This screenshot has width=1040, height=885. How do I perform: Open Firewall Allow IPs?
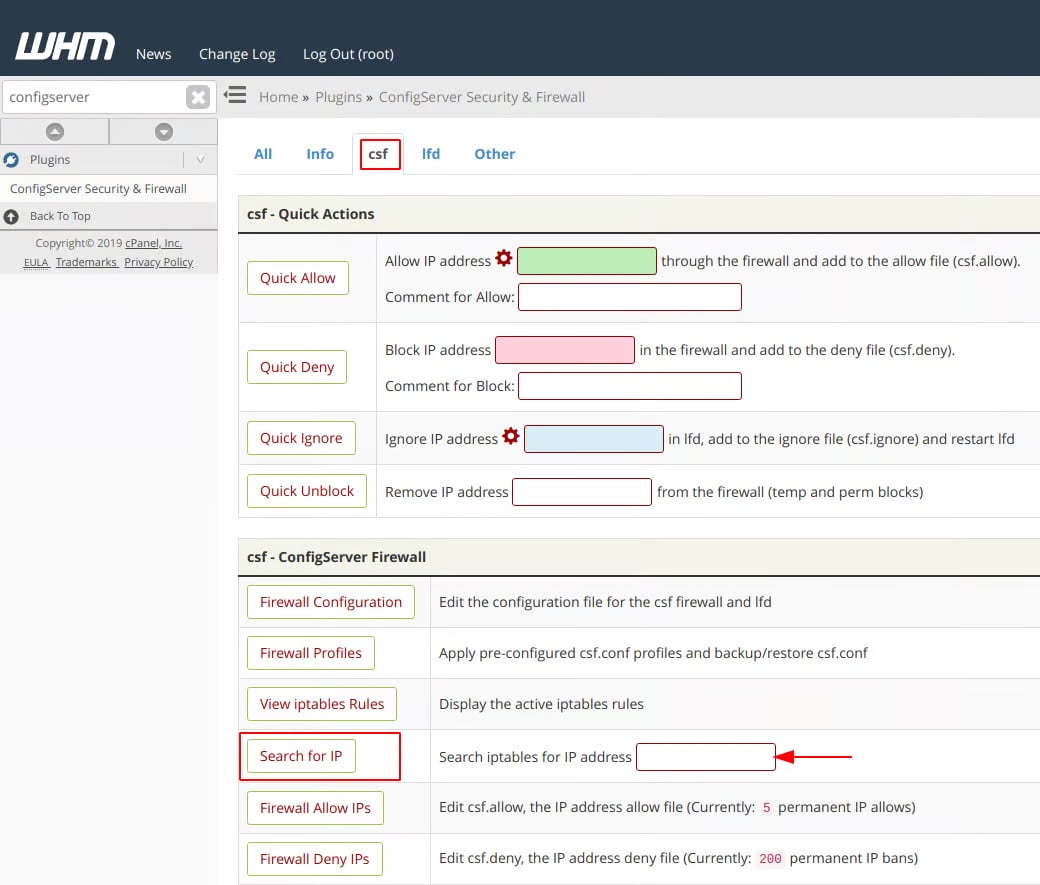click(x=315, y=808)
